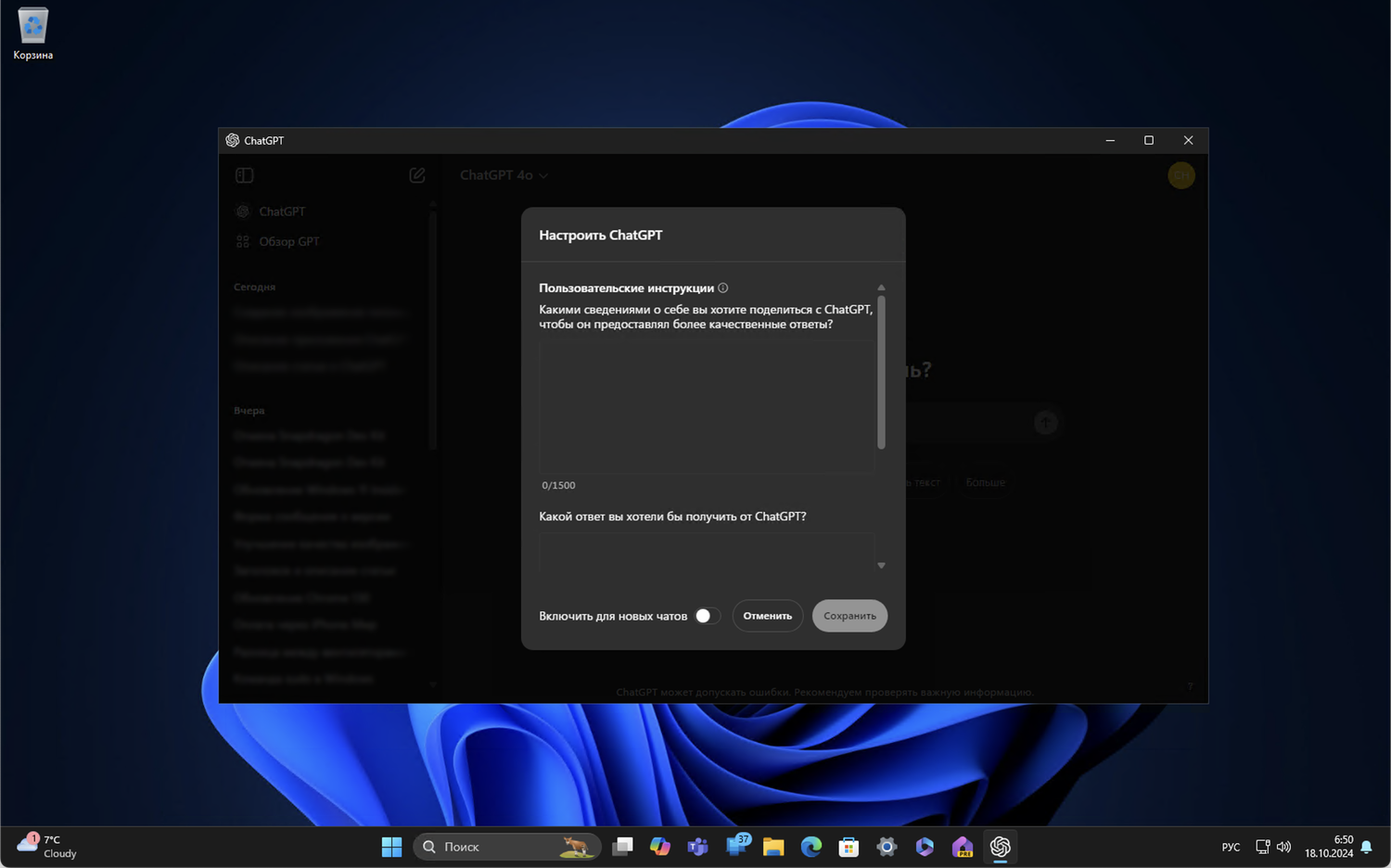1391x868 pixels.
Task: Click the Отменить button
Action: click(x=768, y=616)
